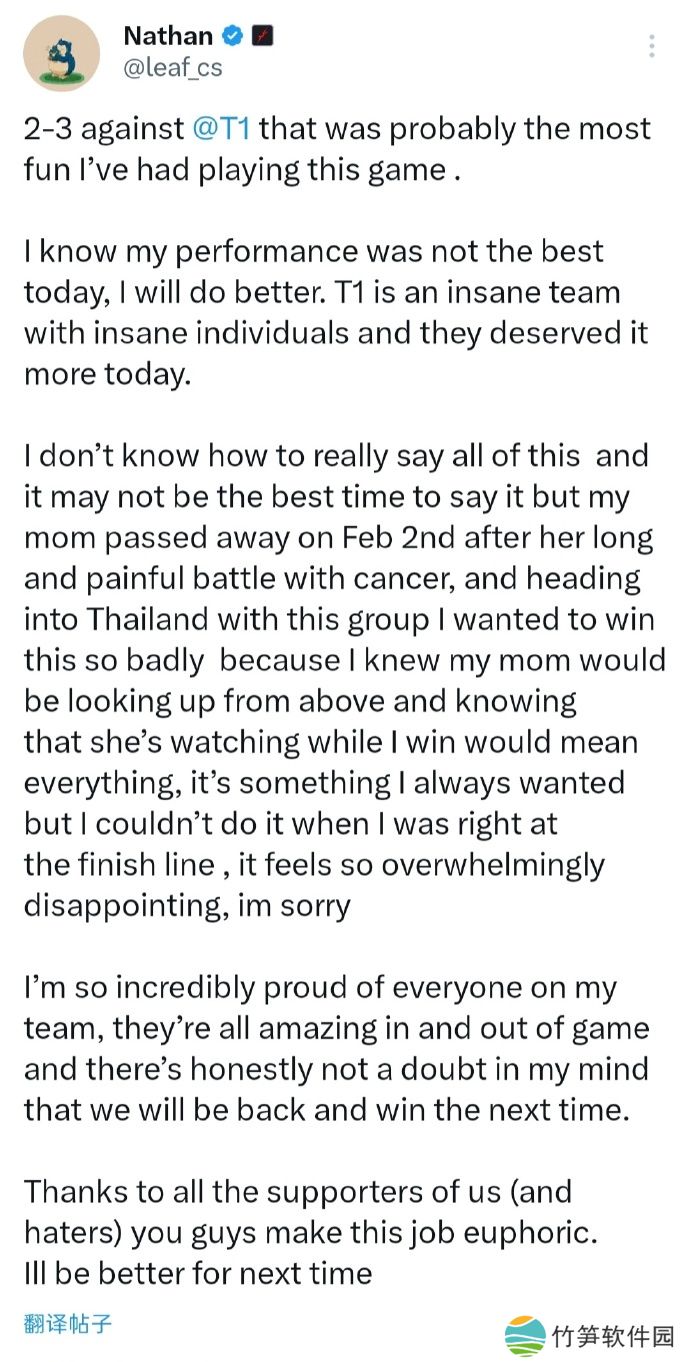
Task: Open the three-dot more options menu
Action: click(652, 46)
